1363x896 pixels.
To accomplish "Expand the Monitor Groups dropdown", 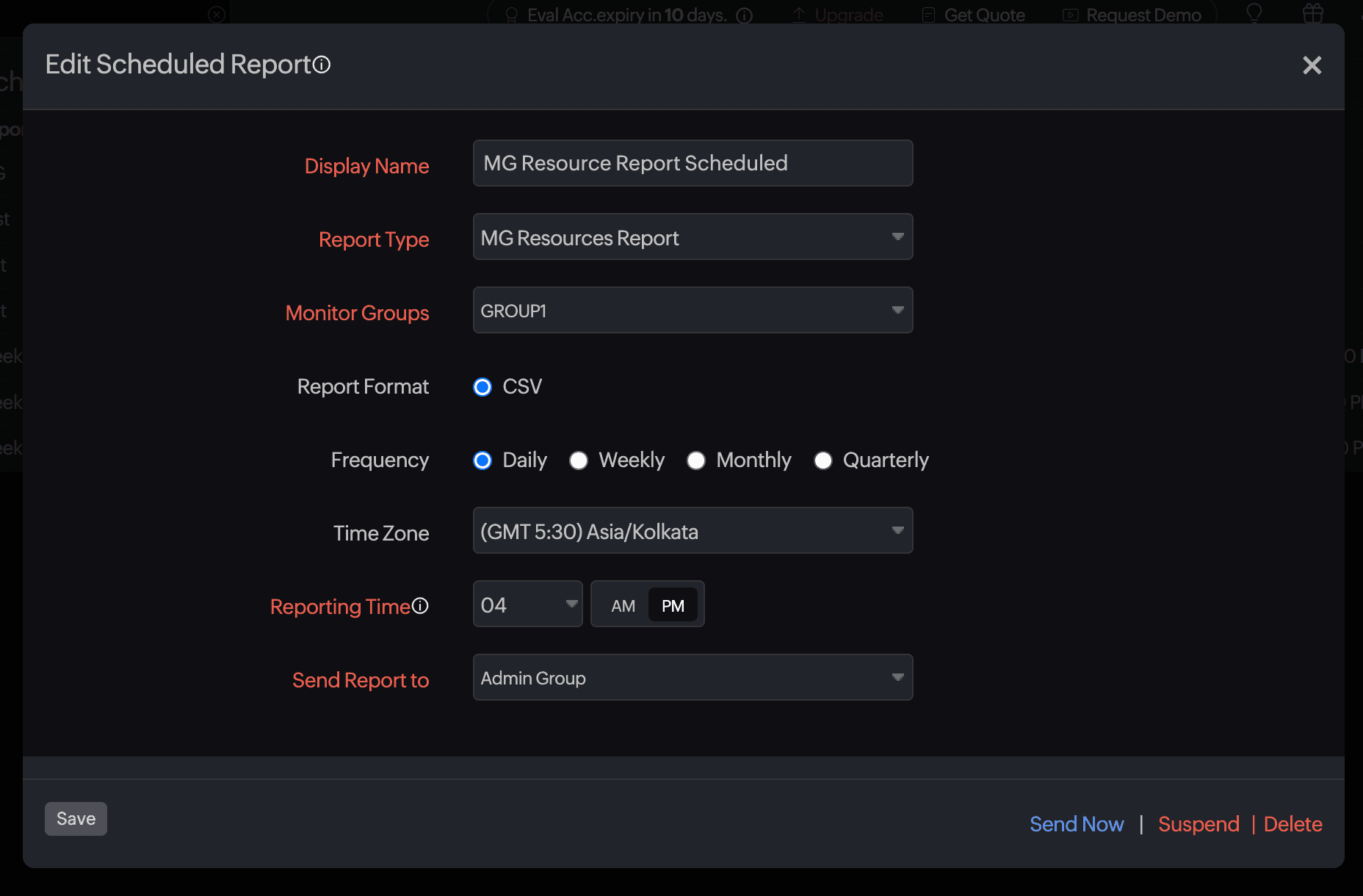I will tap(693, 310).
